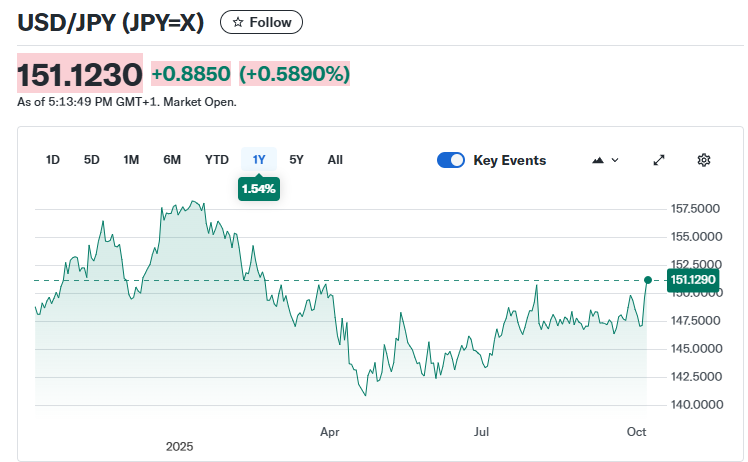The height and width of the screenshot is (462, 748).
Task: Open chart type dropdown chevron
Action: (x=615, y=160)
